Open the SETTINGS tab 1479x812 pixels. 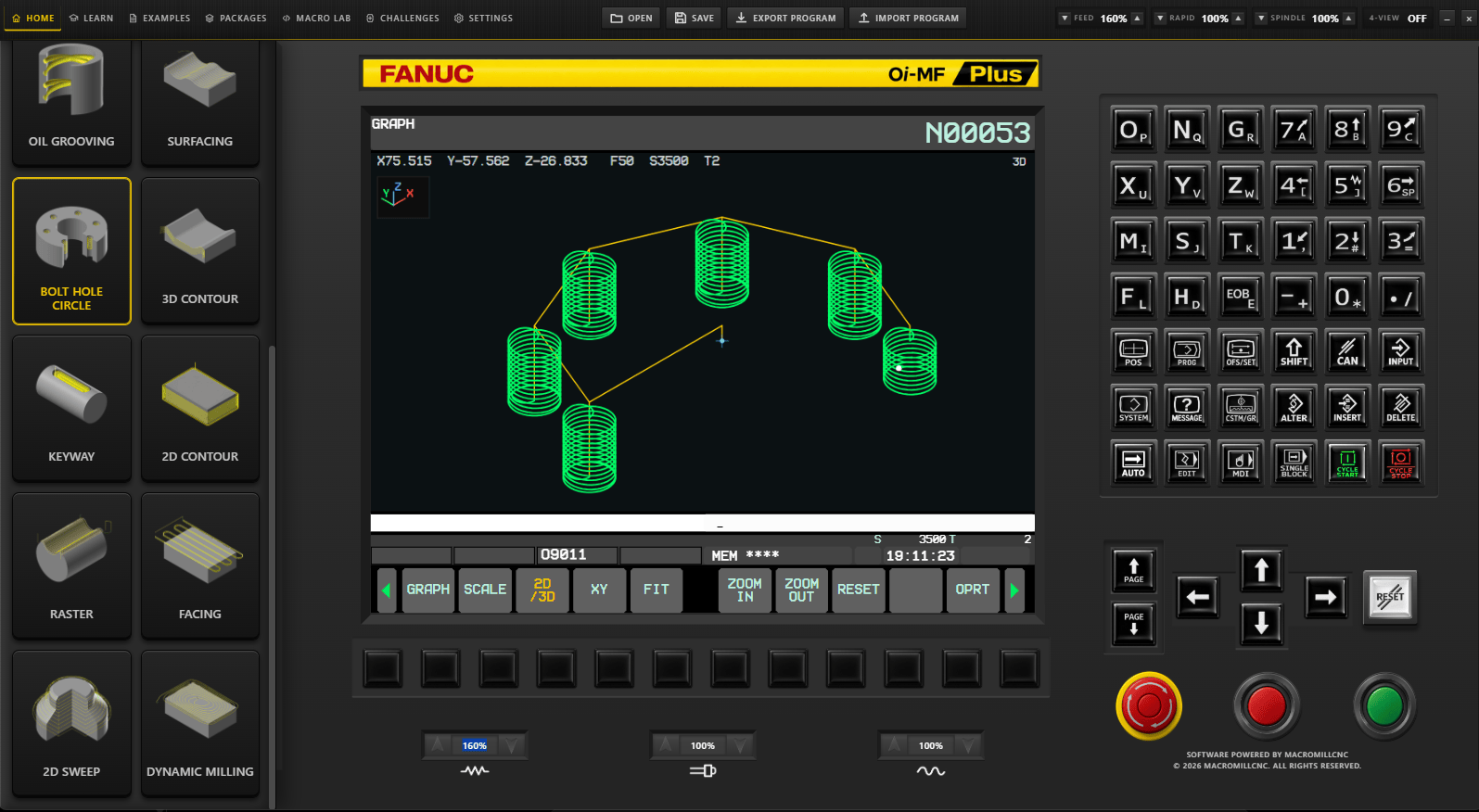pos(483,18)
